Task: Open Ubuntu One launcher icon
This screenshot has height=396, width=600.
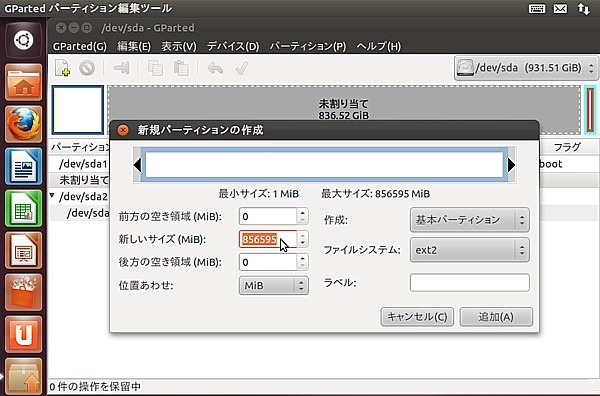Action: click(x=24, y=334)
